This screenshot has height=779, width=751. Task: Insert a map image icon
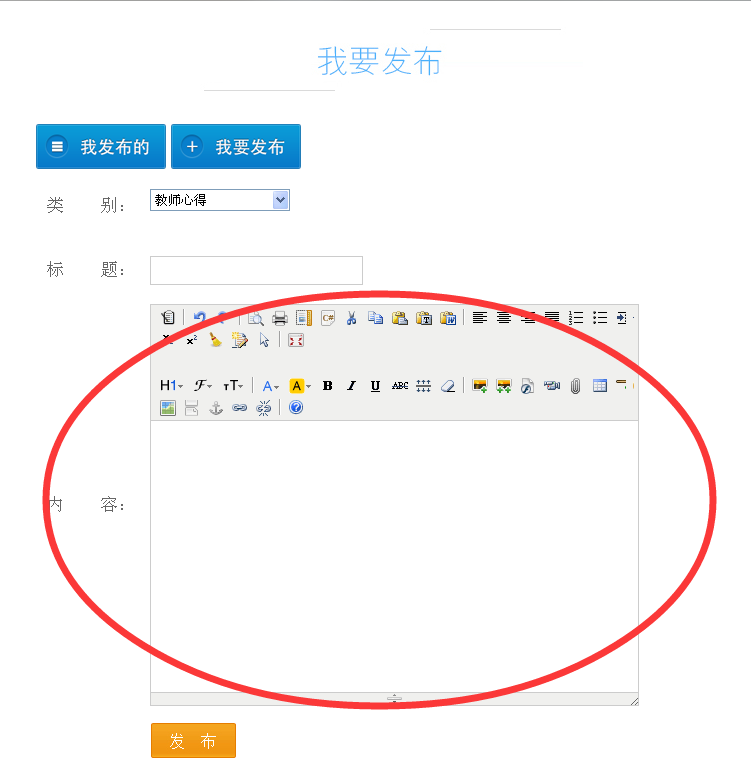click(x=168, y=408)
